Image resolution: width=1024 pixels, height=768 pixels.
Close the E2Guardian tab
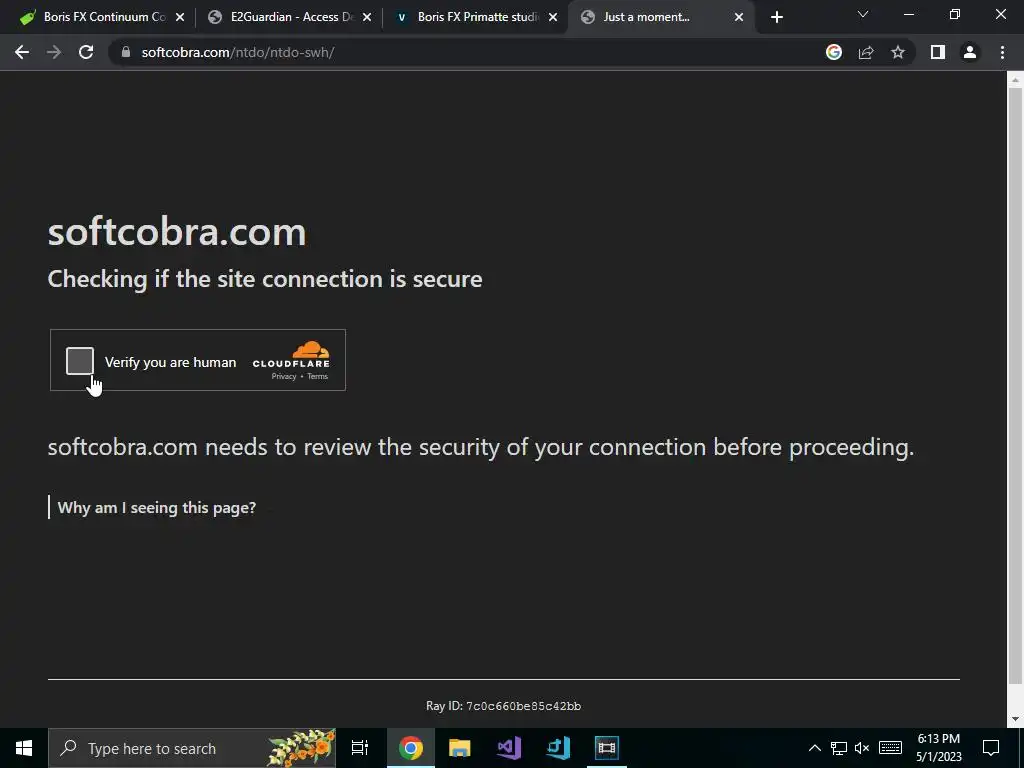[x=367, y=18]
